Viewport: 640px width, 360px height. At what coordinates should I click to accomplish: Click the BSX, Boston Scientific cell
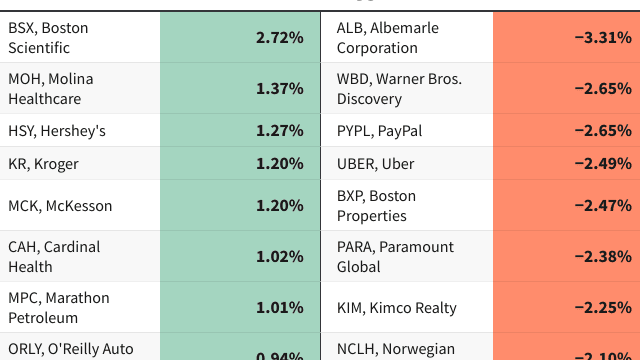tap(80, 37)
